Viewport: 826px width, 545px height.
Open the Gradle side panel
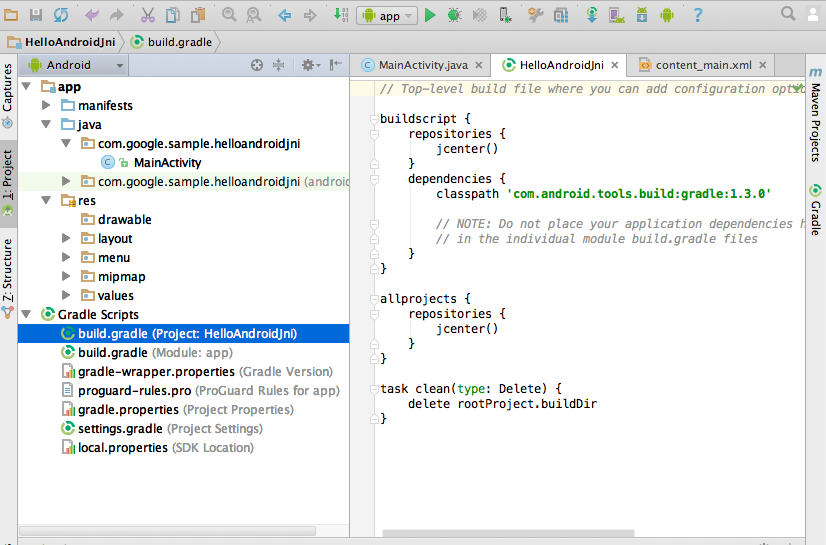click(815, 210)
